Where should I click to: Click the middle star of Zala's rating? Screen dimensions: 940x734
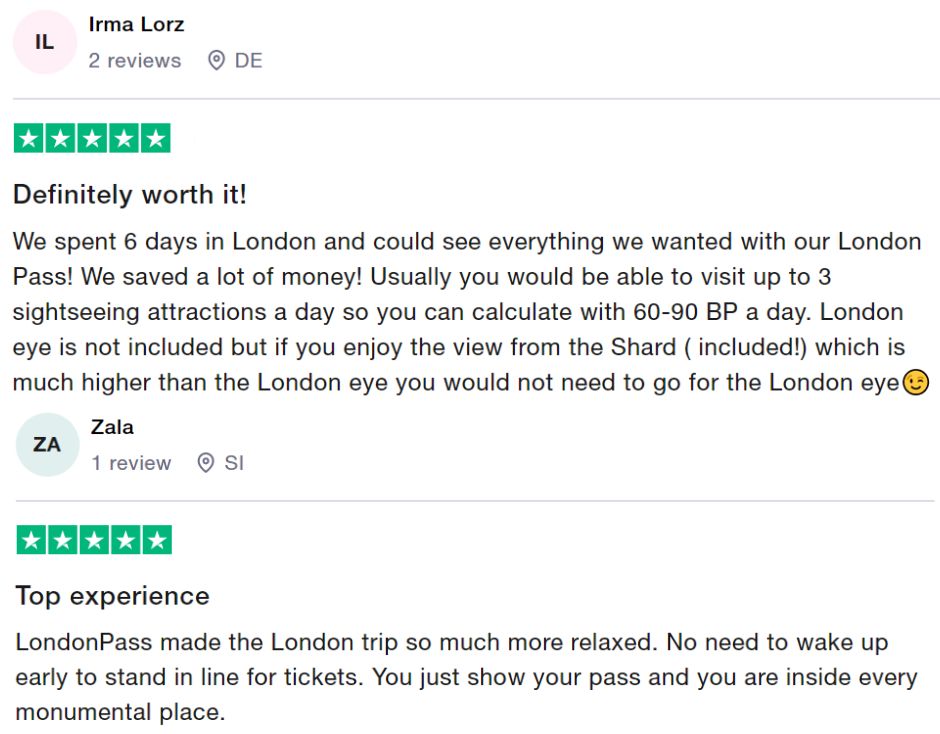94,541
